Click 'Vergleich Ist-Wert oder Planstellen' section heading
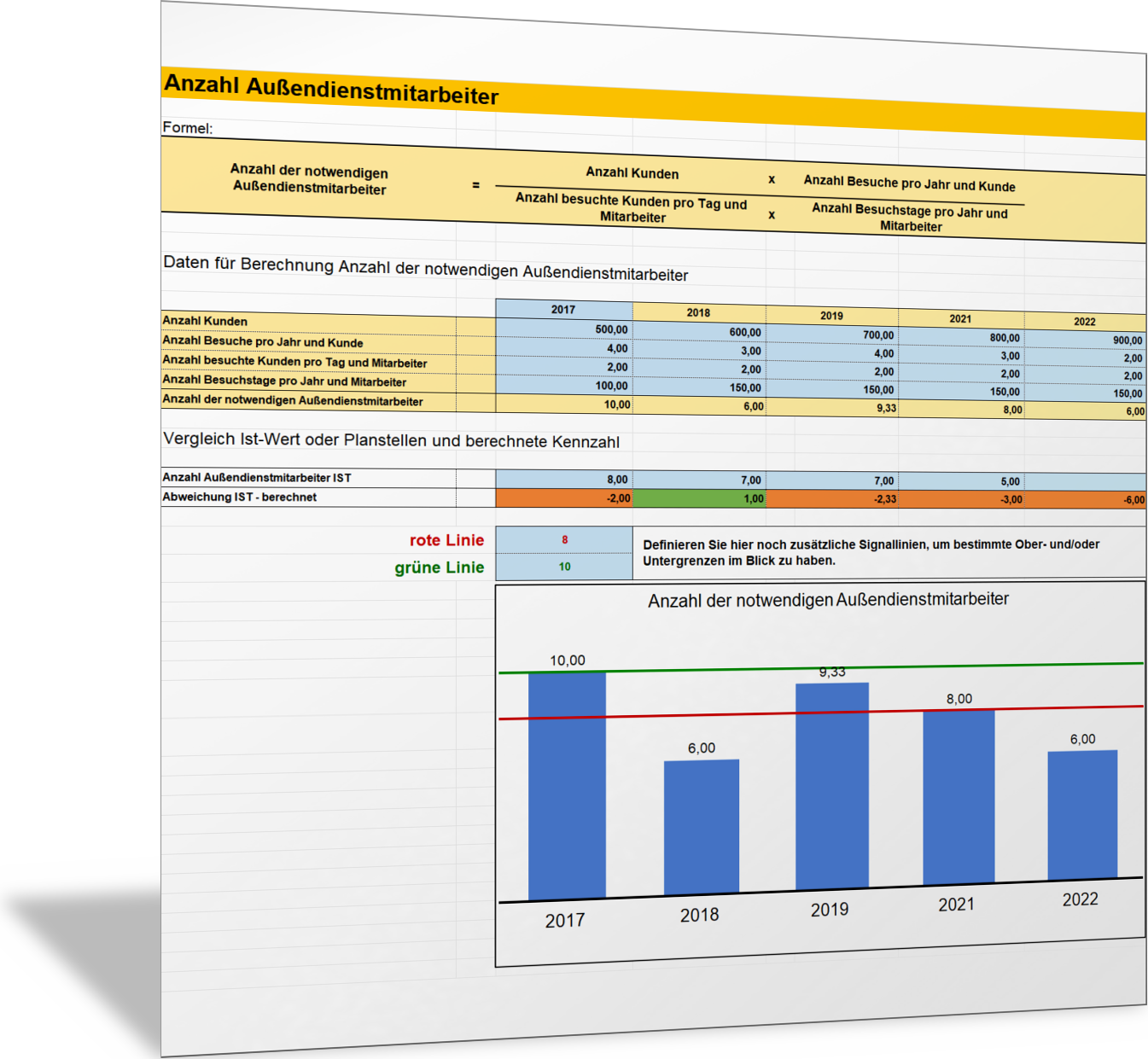Viewport: 1148px width, 1059px height. coord(391,440)
